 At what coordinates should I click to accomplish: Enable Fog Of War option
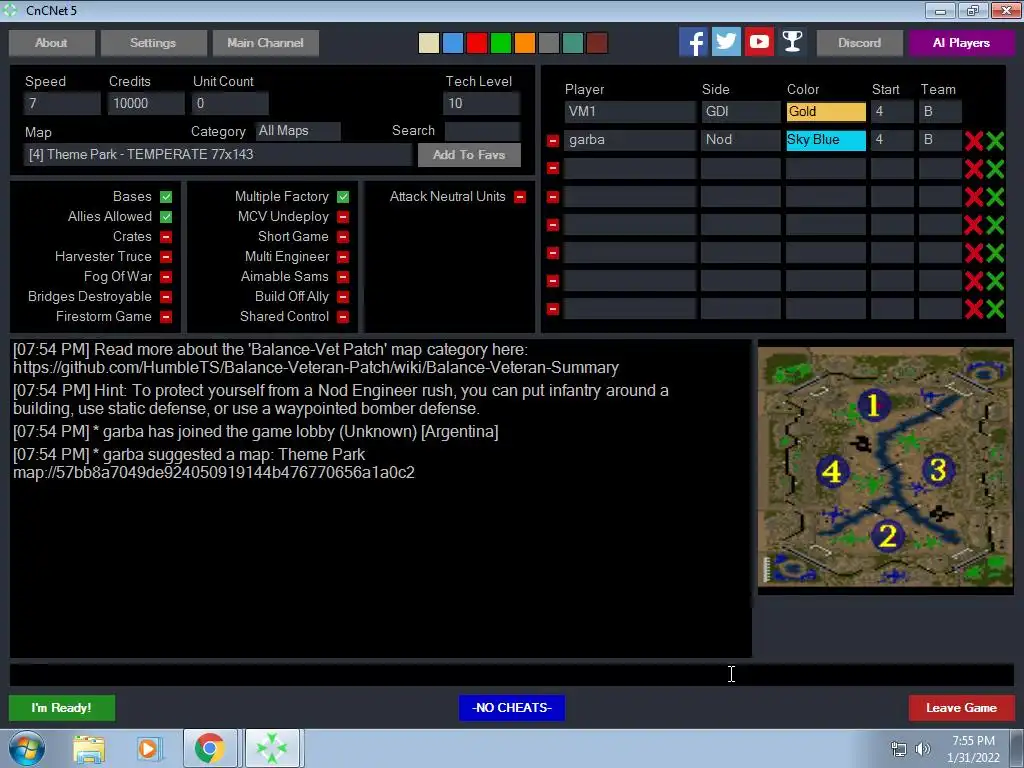(166, 277)
